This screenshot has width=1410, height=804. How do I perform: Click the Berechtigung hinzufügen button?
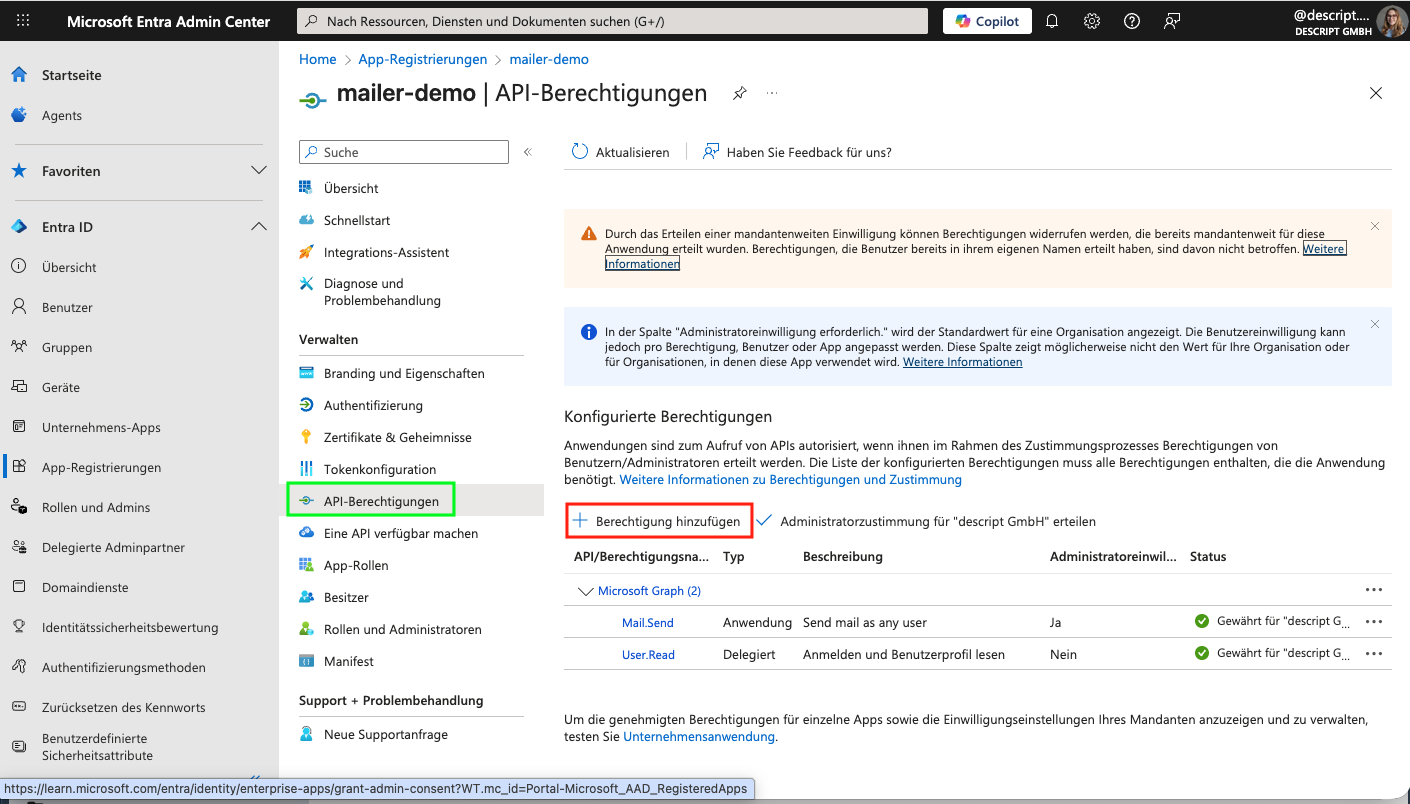[x=659, y=520]
